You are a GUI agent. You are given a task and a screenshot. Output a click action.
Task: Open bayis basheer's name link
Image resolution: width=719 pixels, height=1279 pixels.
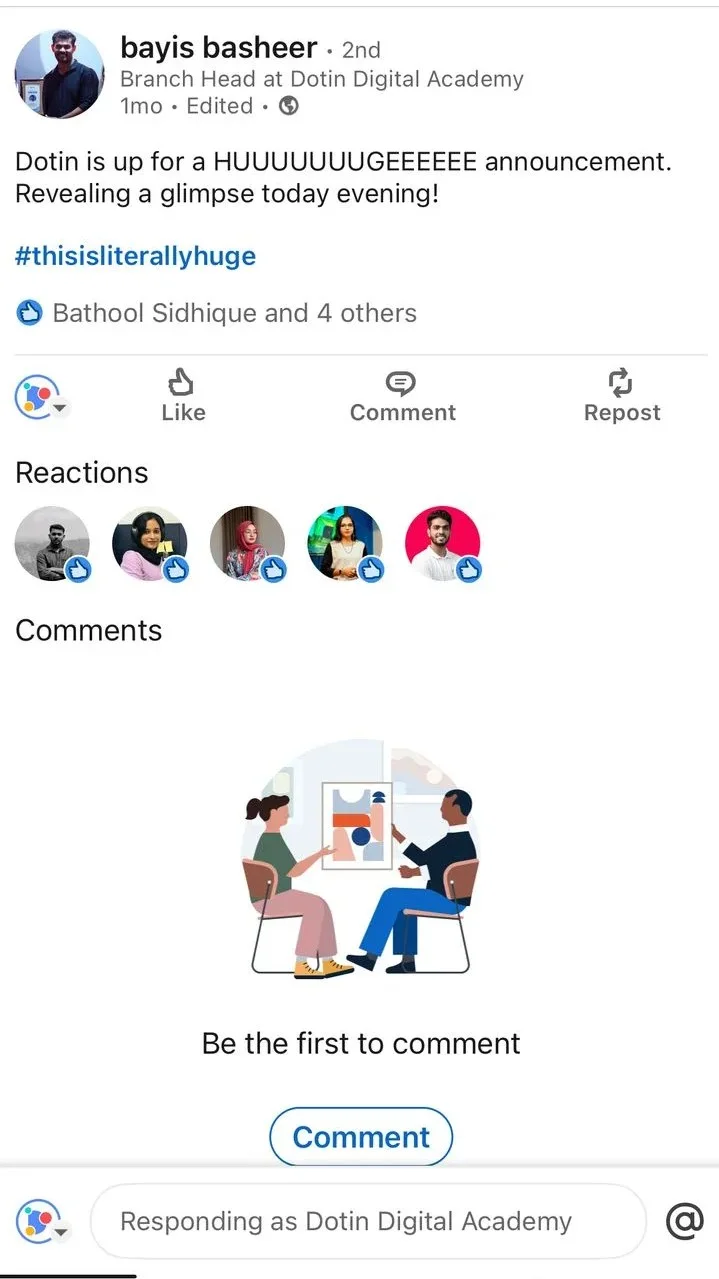coord(218,46)
